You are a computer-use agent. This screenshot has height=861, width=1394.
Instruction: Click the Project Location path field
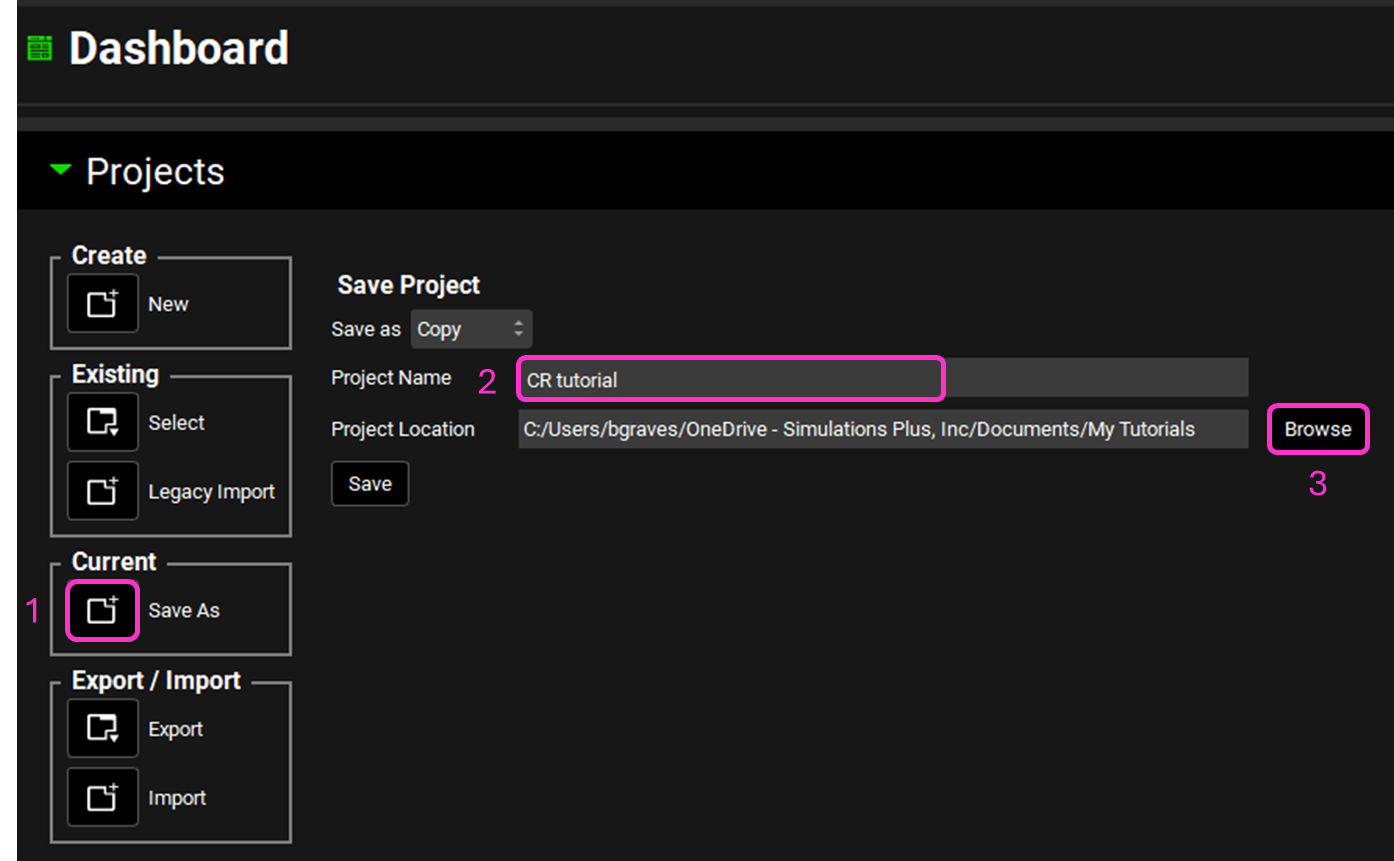pos(882,429)
